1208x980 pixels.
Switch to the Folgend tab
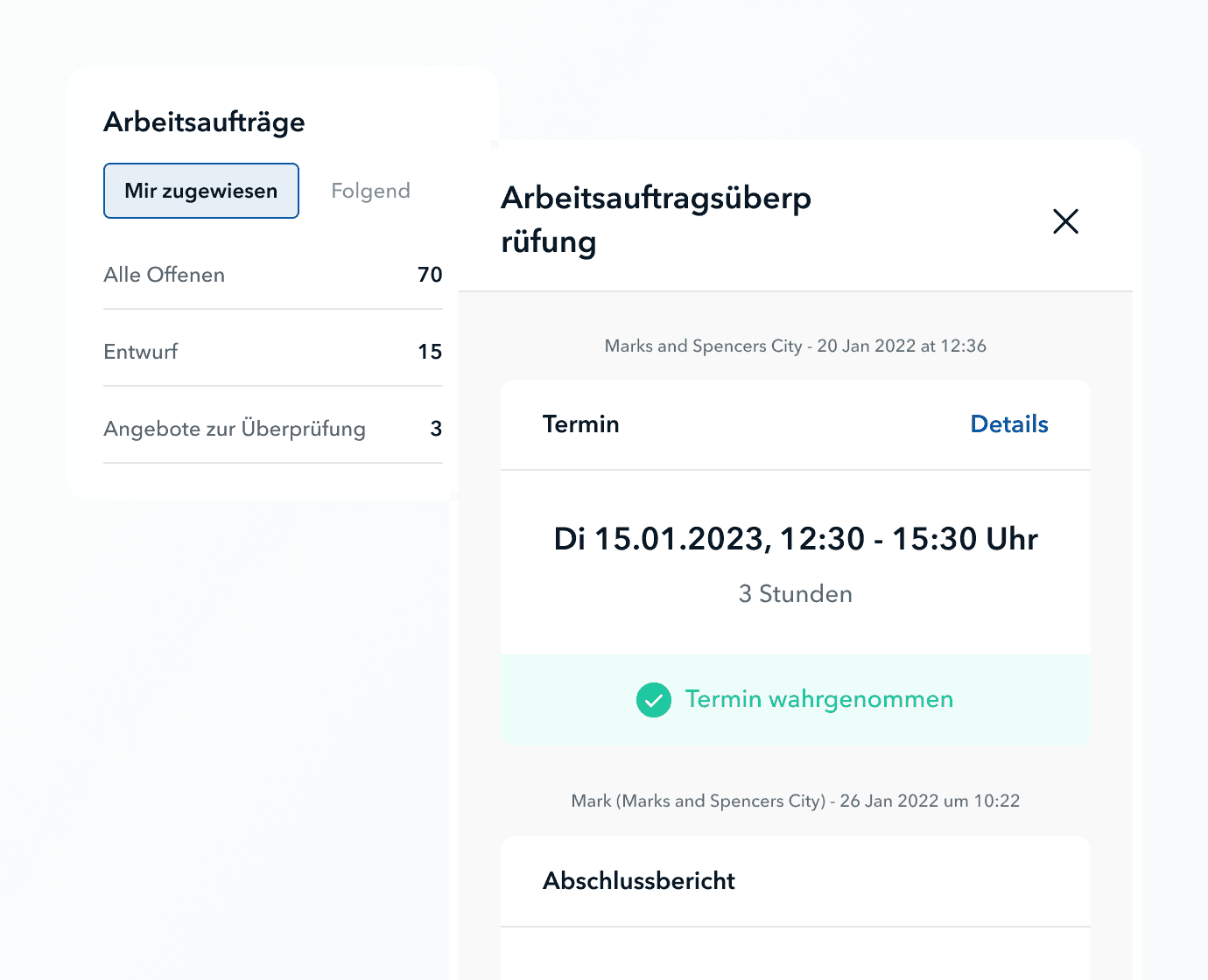(370, 191)
